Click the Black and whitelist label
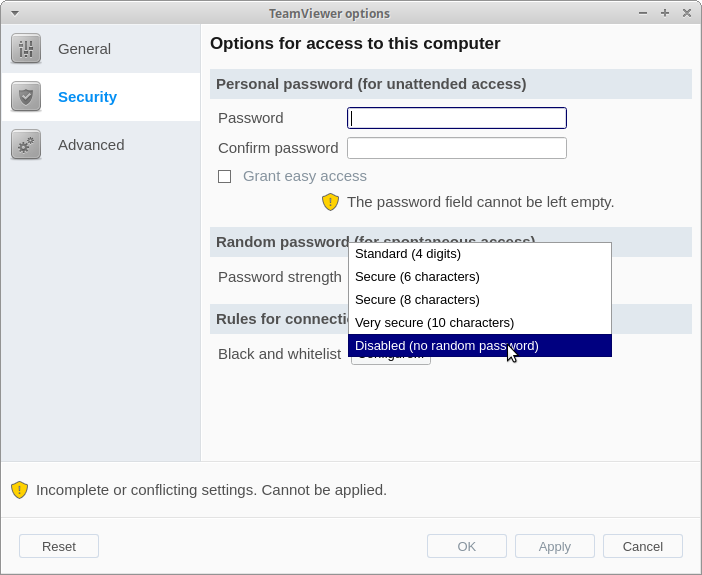The width and height of the screenshot is (702, 575). pyautogui.click(x=280, y=354)
